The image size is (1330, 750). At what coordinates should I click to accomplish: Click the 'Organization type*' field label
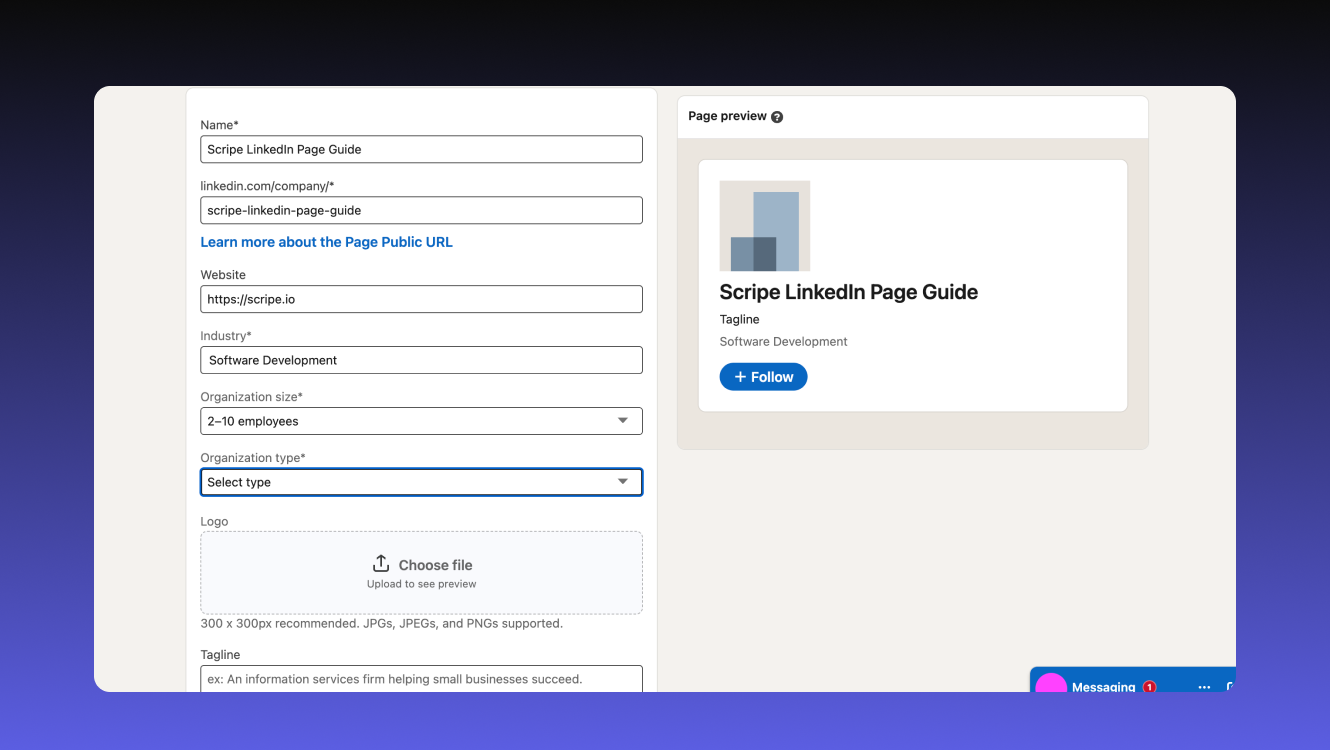coord(253,458)
